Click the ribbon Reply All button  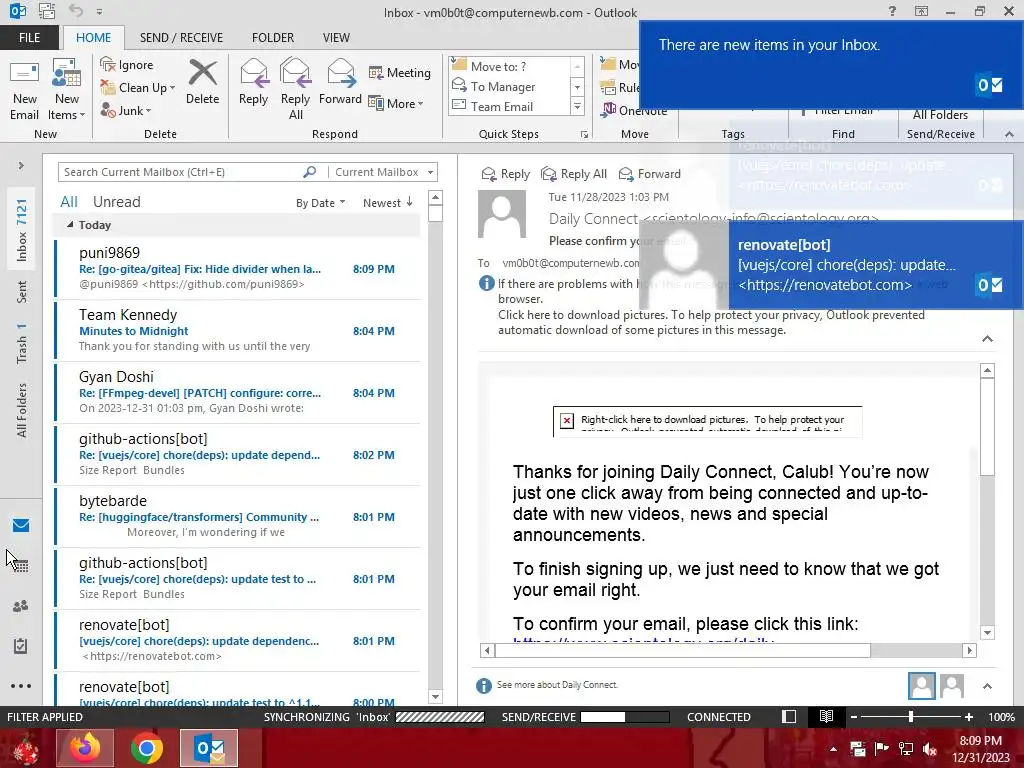tap(295, 89)
